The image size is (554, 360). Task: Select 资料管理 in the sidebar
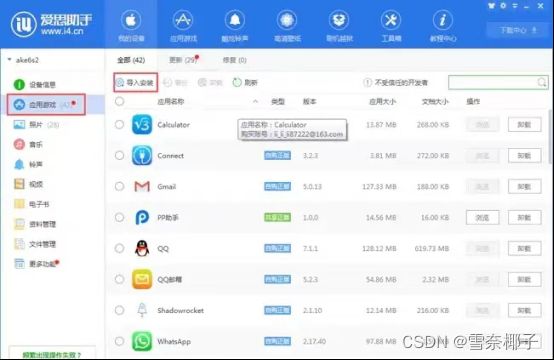[x=35, y=224]
